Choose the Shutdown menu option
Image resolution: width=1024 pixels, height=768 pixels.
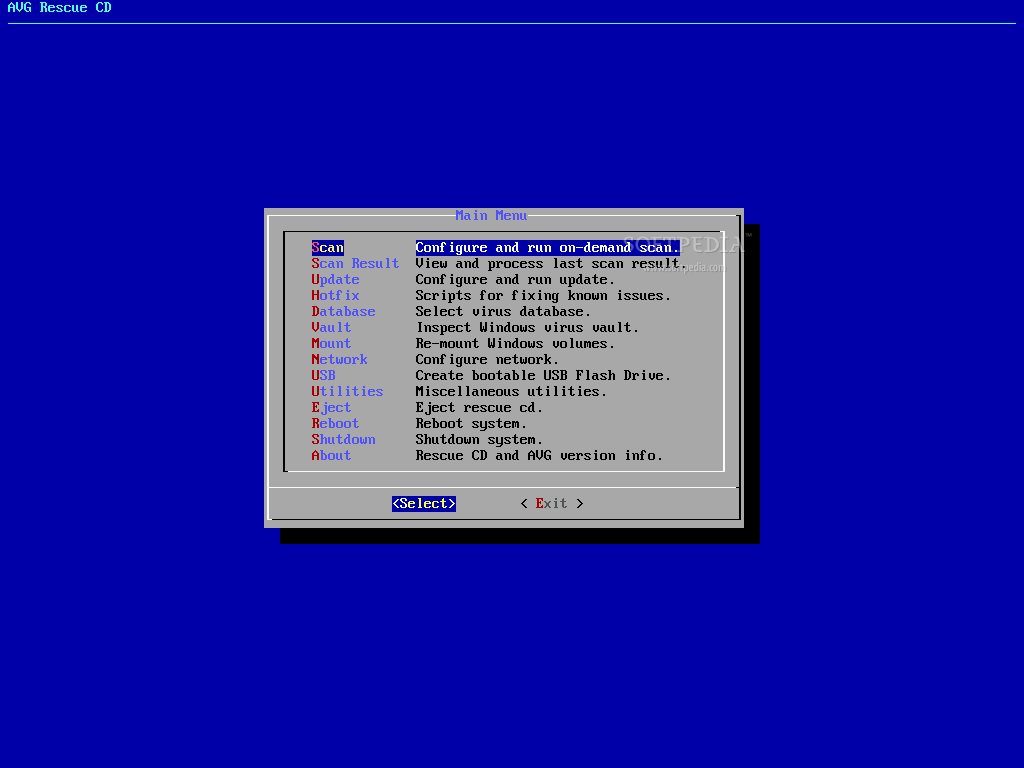tap(344, 440)
